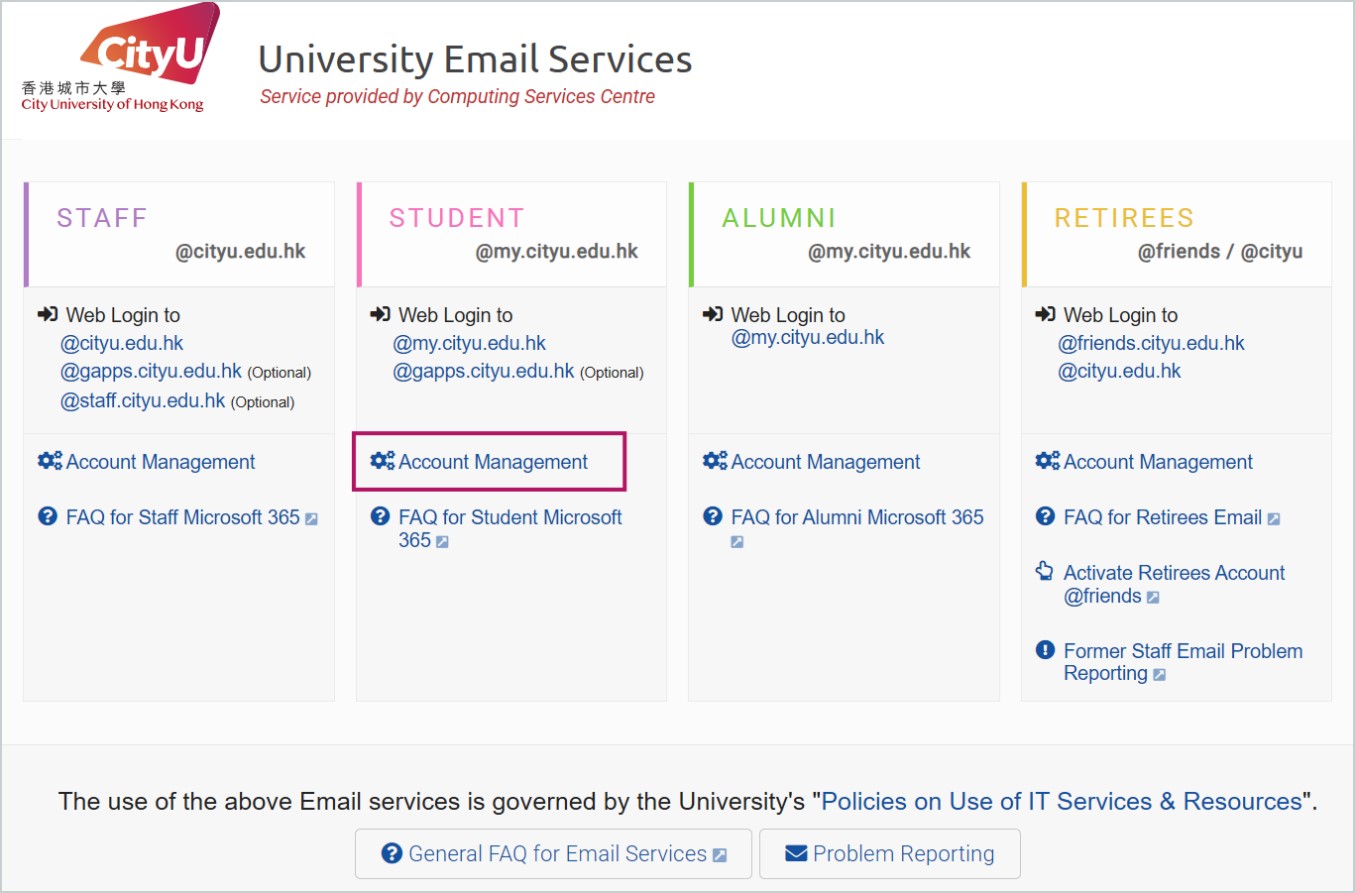The width and height of the screenshot is (1355, 893).
Task: Open alumni @my.cityu.edu.hk web login
Action: [x=808, y=337]
